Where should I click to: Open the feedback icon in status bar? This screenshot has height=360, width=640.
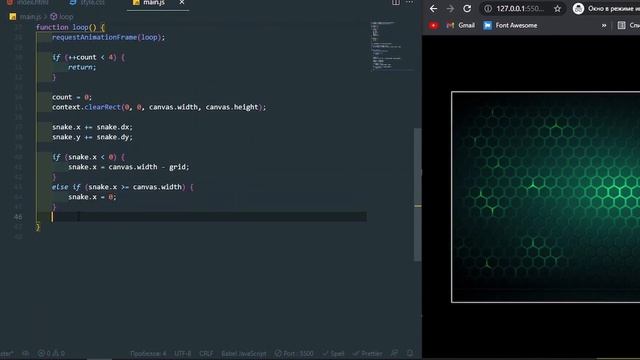pos(394,353)
